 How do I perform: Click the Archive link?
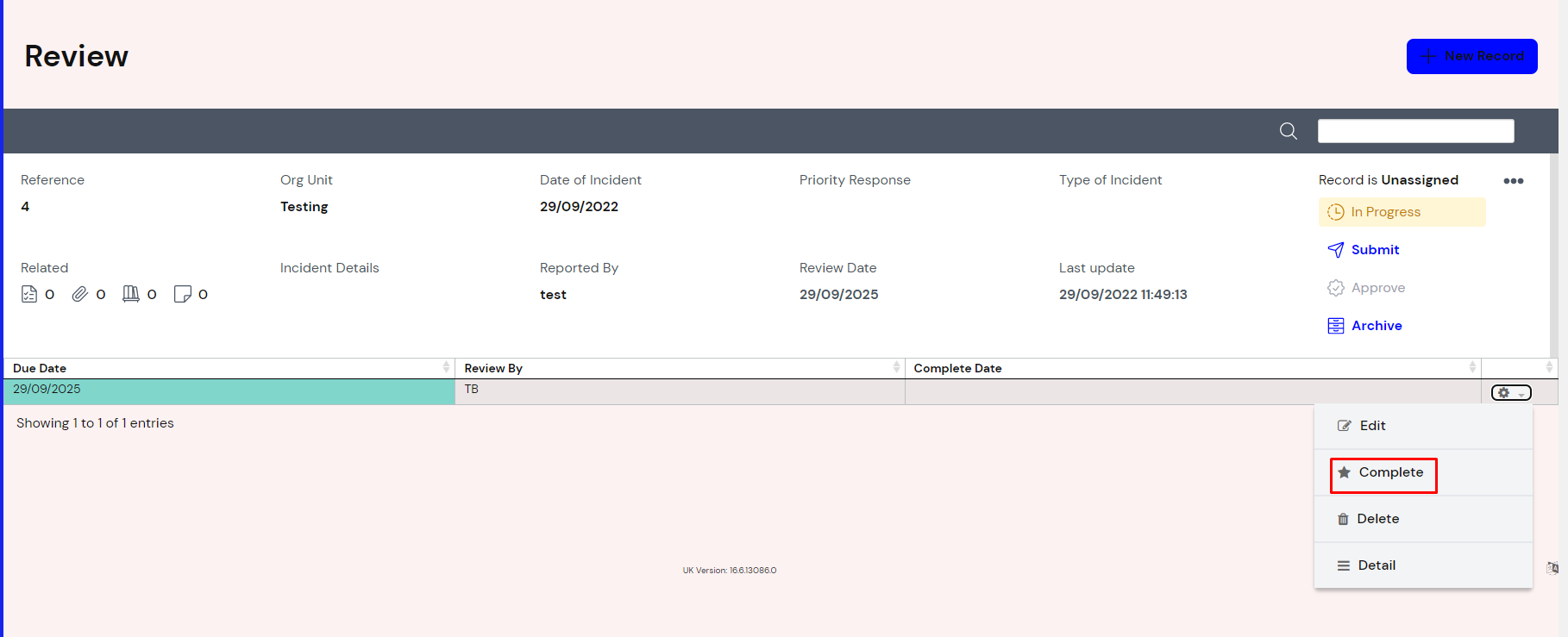[1376, 326]
